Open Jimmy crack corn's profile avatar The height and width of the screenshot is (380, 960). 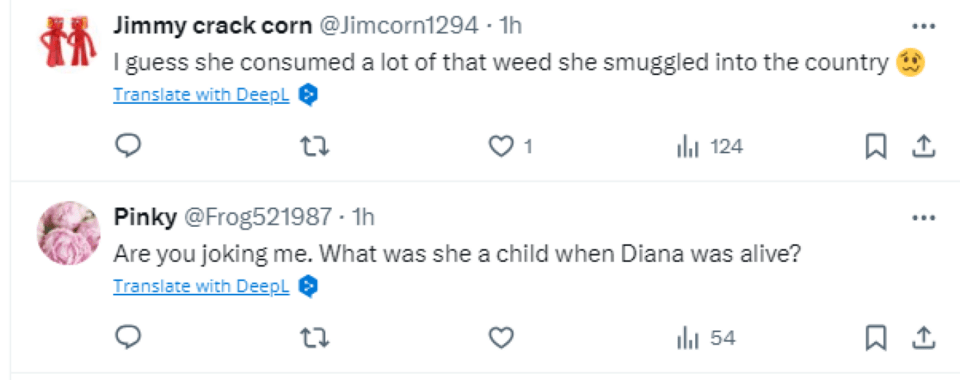[x=68, y=41]
